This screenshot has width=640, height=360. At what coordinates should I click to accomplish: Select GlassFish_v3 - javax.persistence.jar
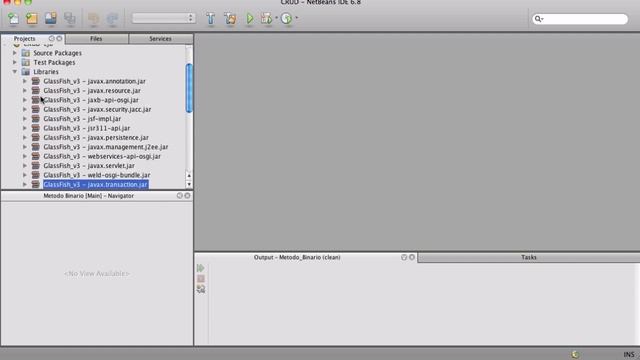pos(96,138)
